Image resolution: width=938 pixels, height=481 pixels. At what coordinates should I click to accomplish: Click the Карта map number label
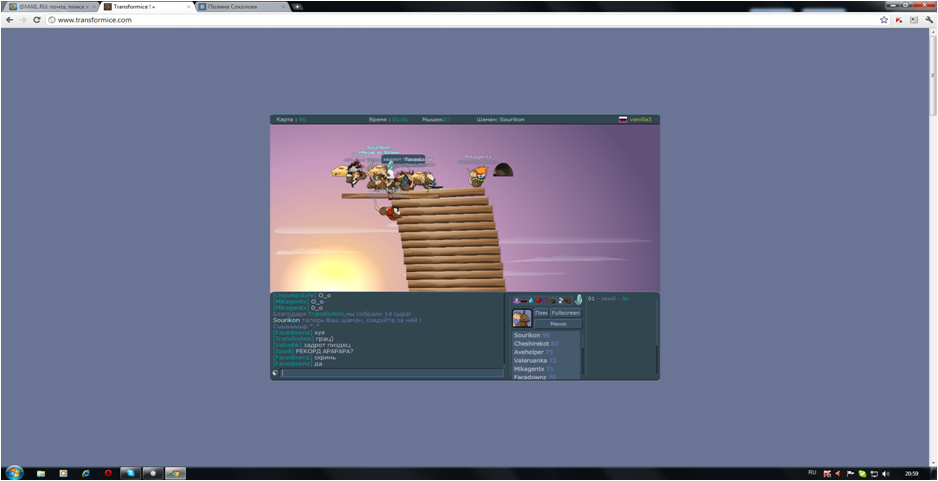[x=291, y=120]
